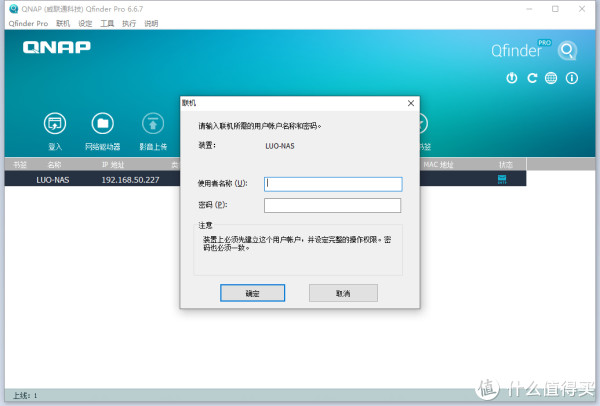Close the 联机 login dialog
Image resolution: width=600 pixels, height=406 pixels.
click(x=410, y=102)
